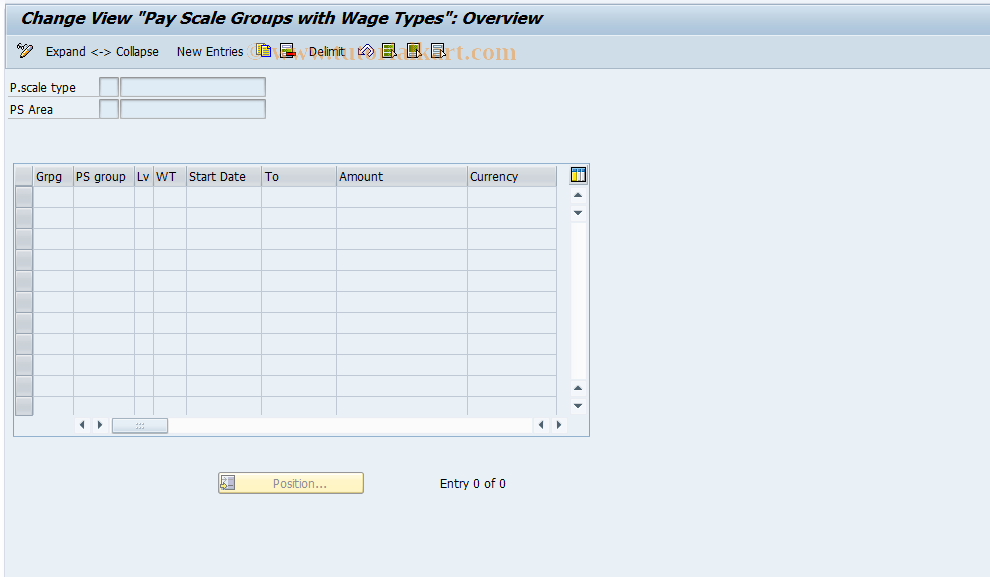Click Entry 0 of 0 status text
Screen dimensions: 990x577
point(472,484)
